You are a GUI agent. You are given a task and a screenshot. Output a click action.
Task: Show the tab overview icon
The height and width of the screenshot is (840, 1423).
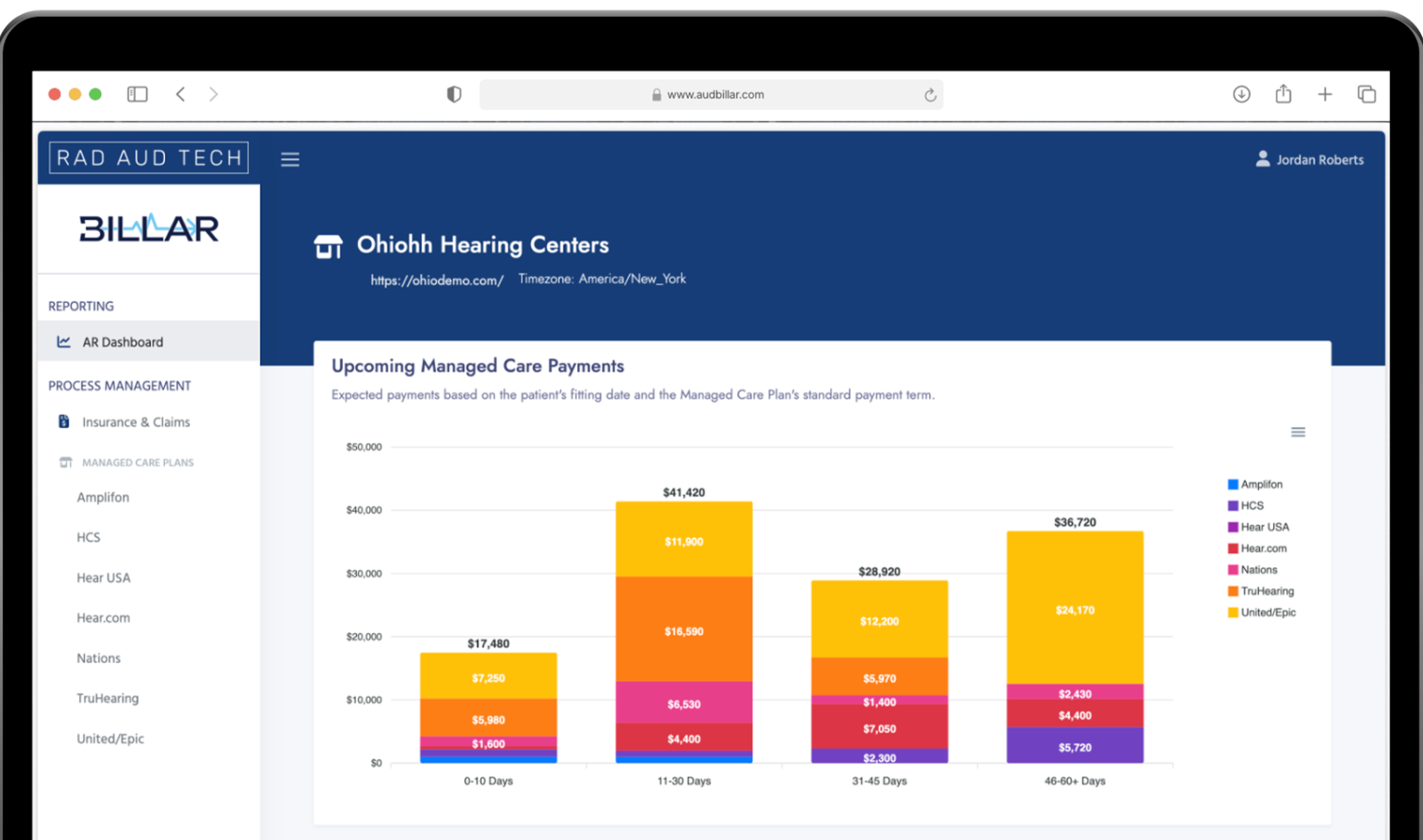pyautogui.click(x=1366, y=95)
